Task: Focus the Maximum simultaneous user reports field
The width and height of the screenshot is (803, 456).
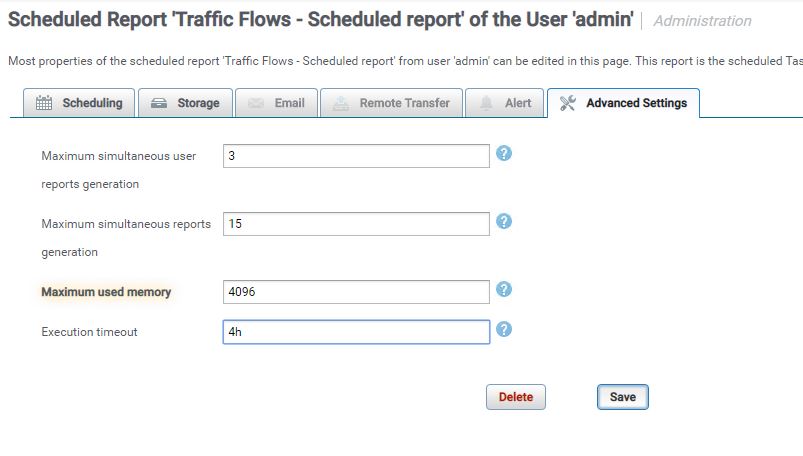Action: click(x=356, y=156)
